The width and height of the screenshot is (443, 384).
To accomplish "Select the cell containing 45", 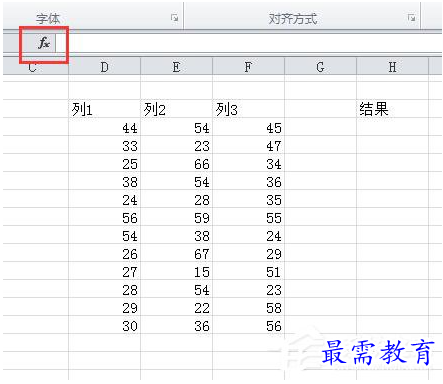I will 249,127.
